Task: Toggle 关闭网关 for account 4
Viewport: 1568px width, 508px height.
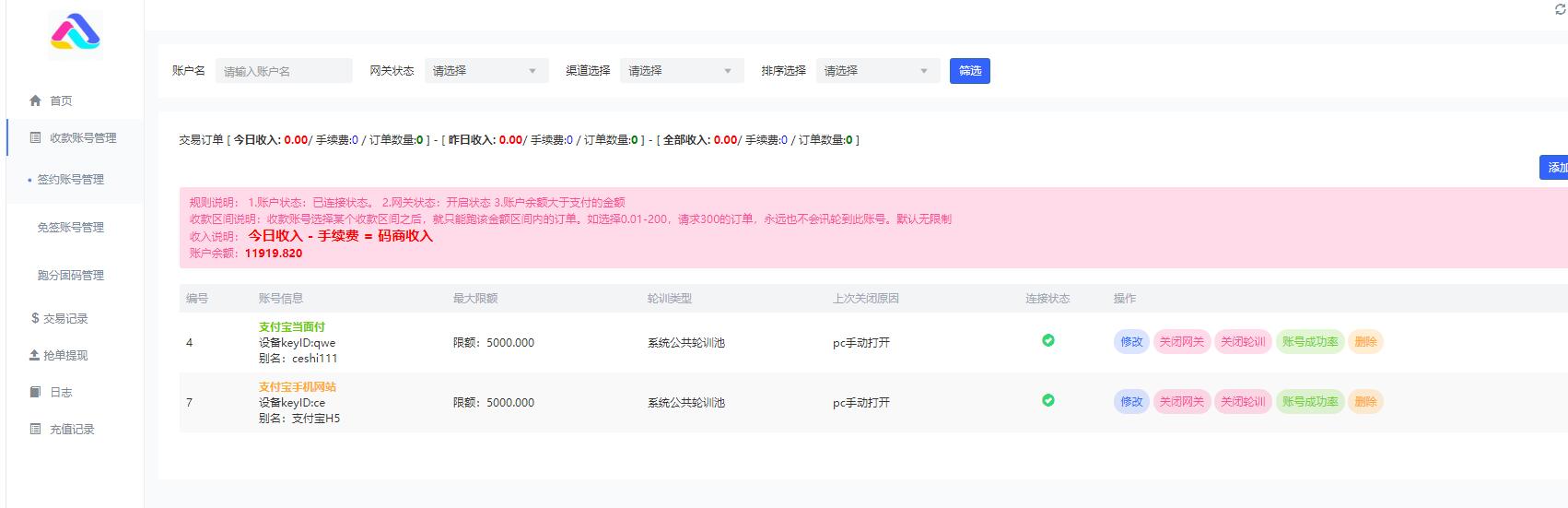Action: click(x=1181, y=342)
